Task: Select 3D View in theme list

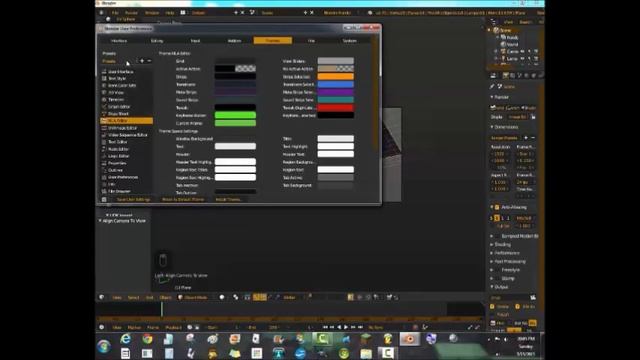Action: [127, 93]
